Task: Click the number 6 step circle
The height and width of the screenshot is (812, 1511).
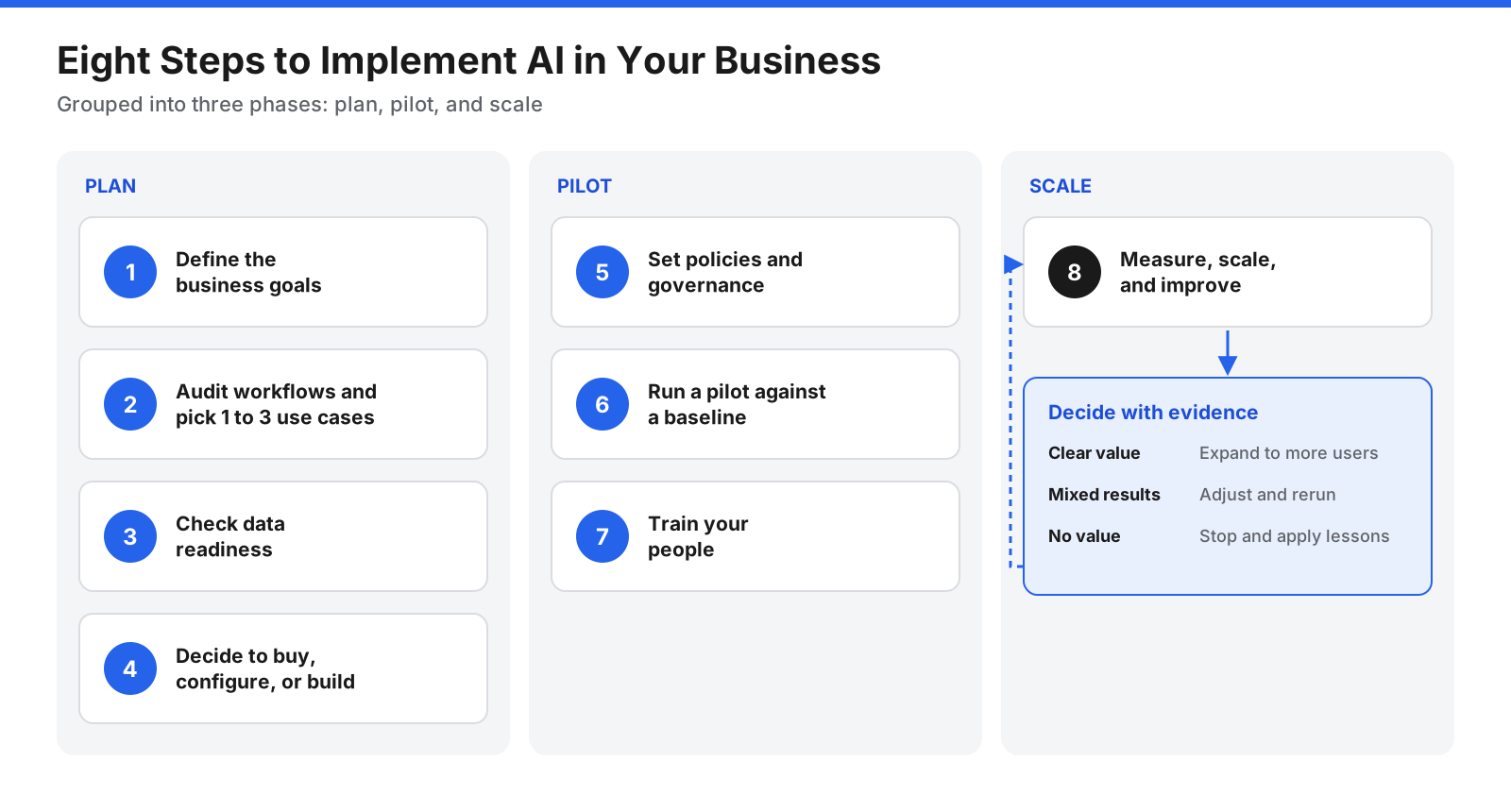Action: [603, 404]
